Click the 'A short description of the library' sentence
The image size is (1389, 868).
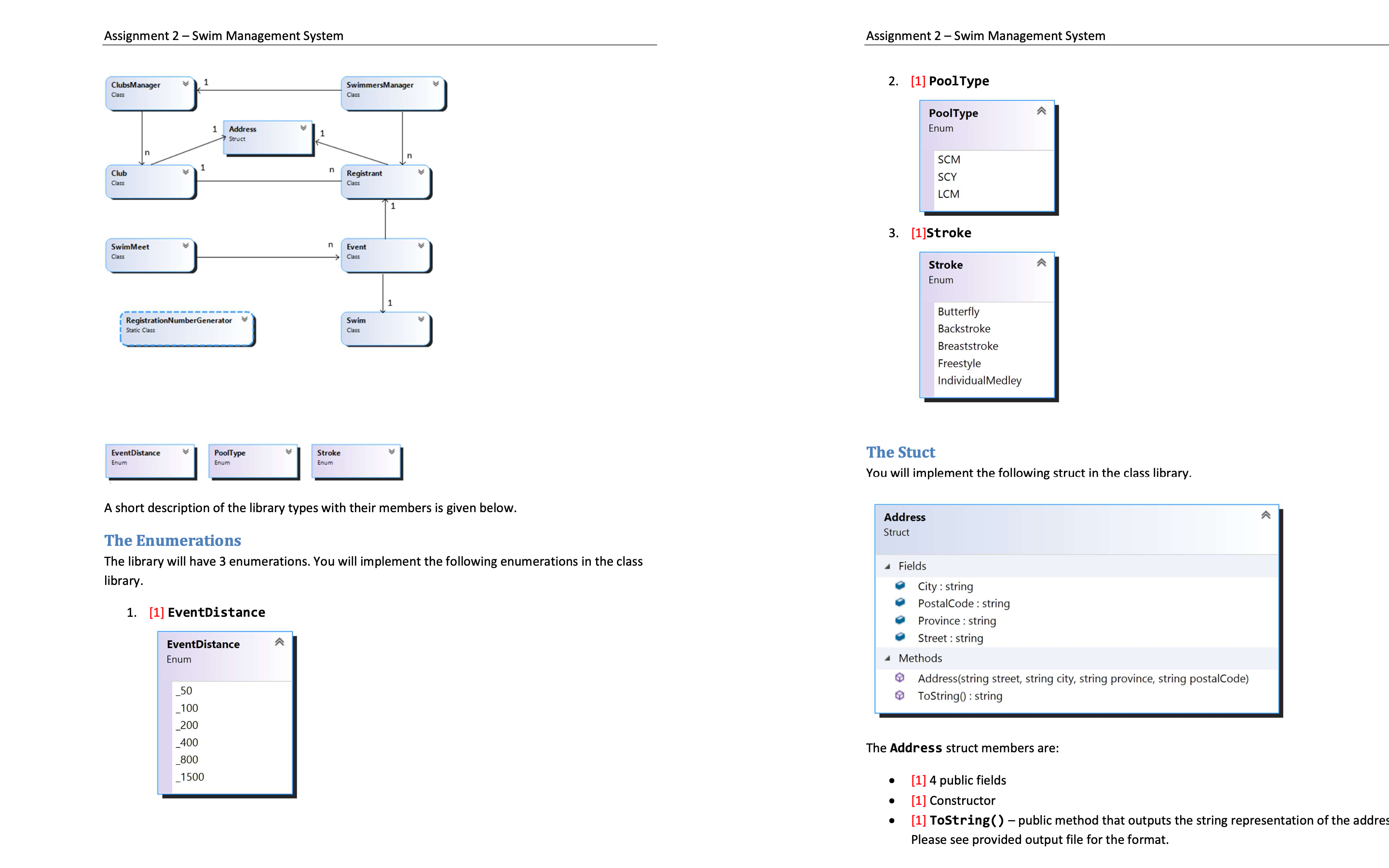[310, 508]
